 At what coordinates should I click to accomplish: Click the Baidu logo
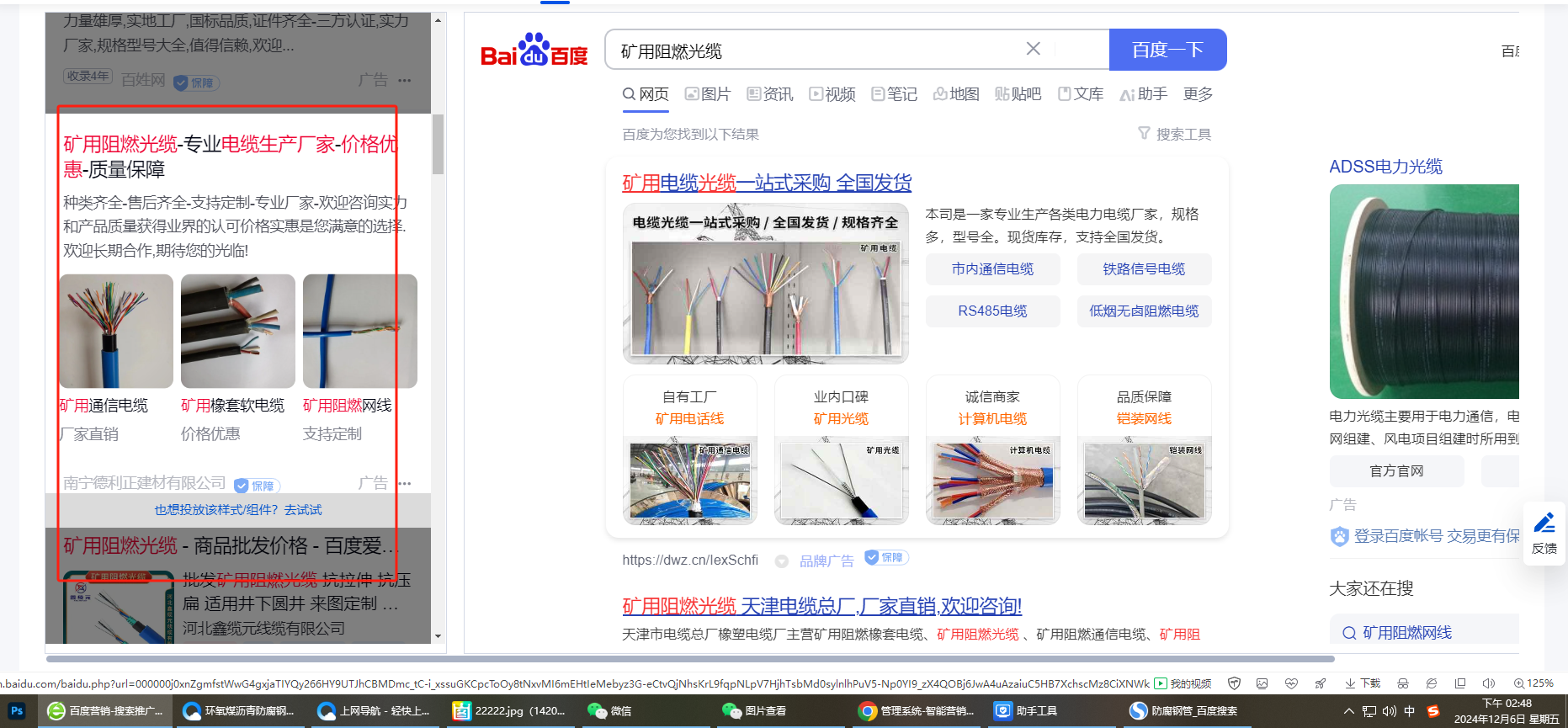pos(534,50)
